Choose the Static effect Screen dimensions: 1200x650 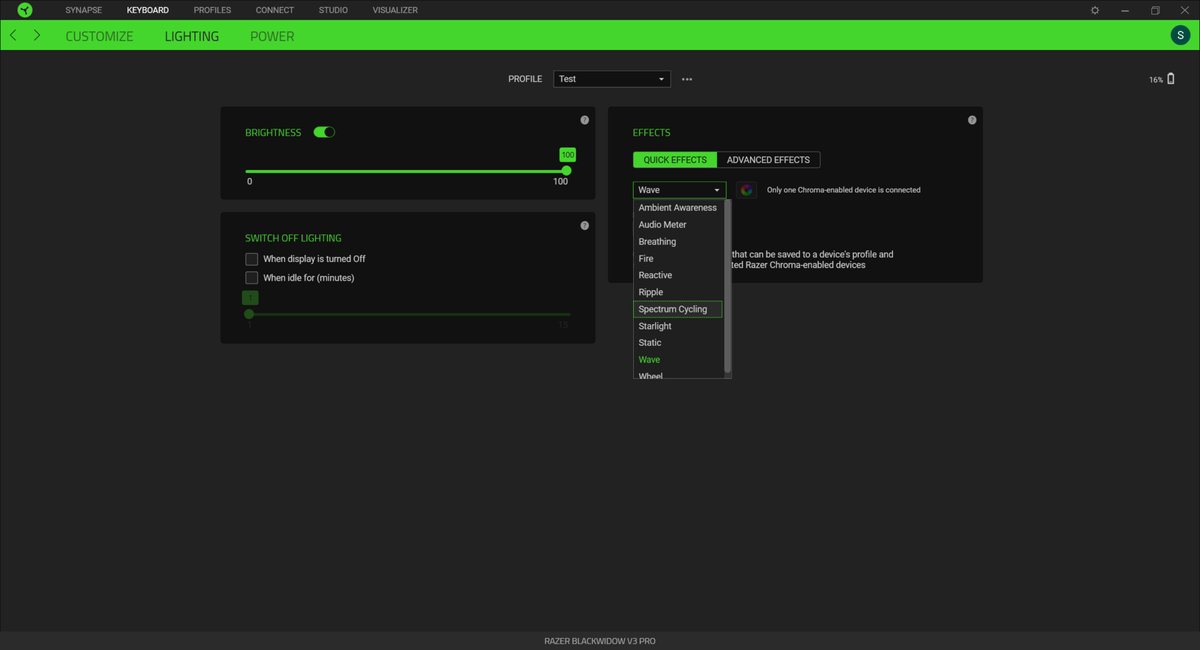[678, 343]
